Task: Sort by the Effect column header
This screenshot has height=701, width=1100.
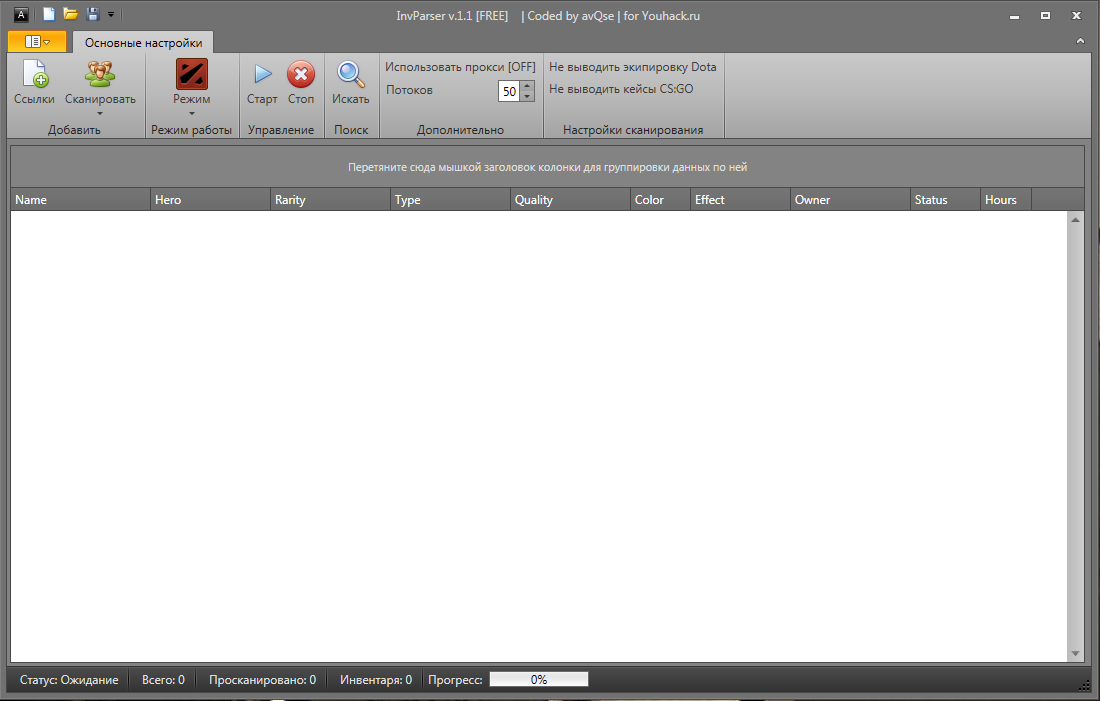Action: (x=740, y=199)
